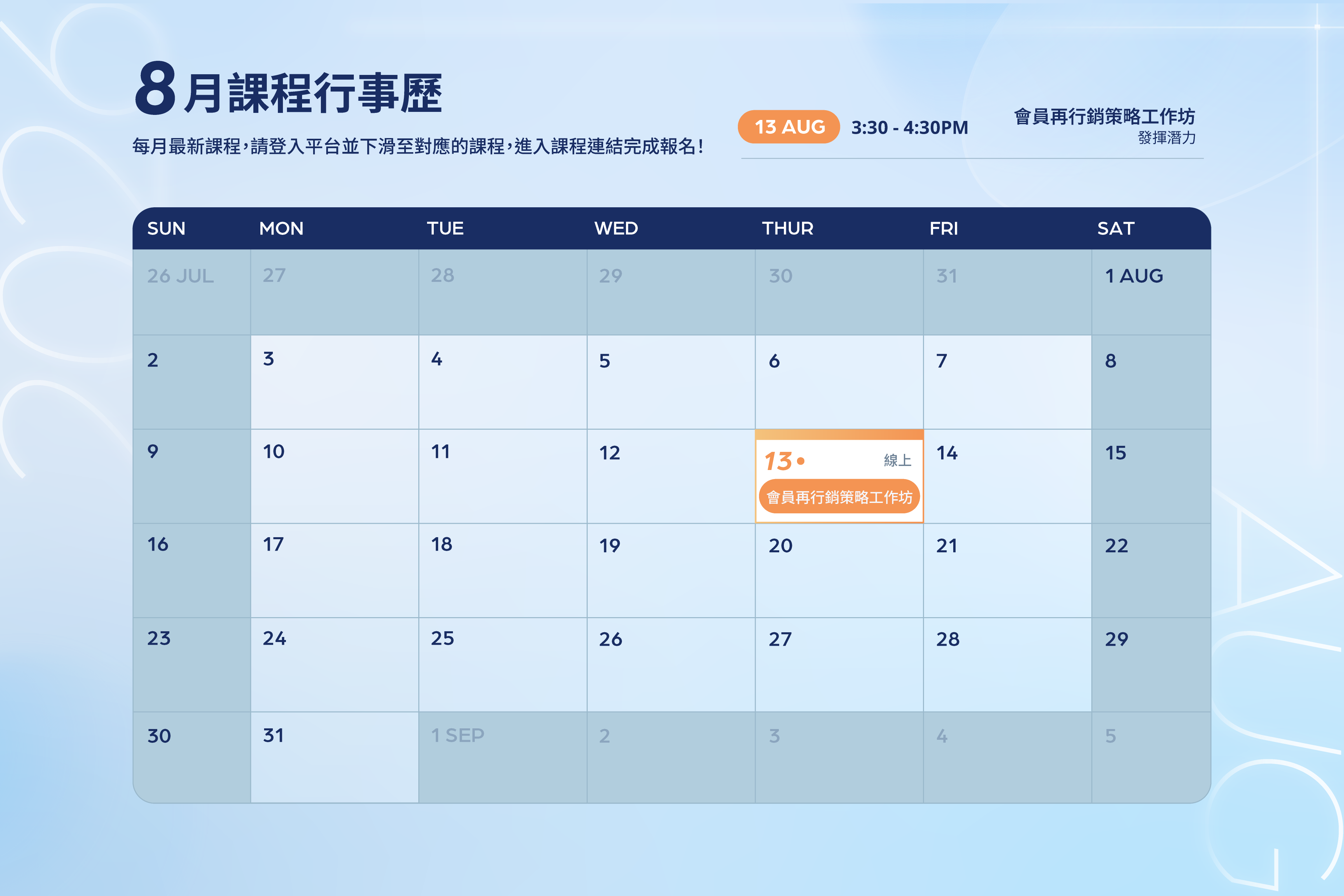
Task: Click Monday date 24
Action: (x=274, y=638)
